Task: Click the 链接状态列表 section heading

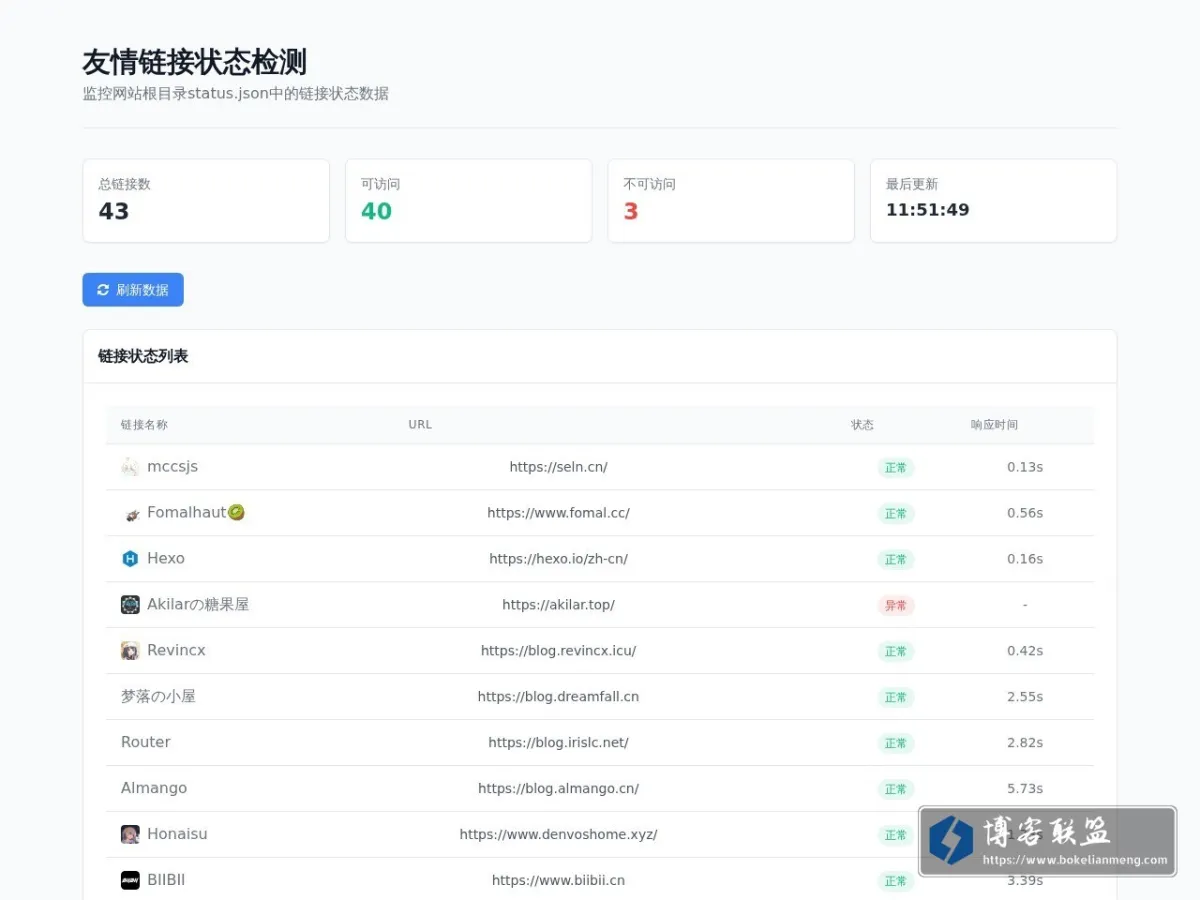Action: 143,356
